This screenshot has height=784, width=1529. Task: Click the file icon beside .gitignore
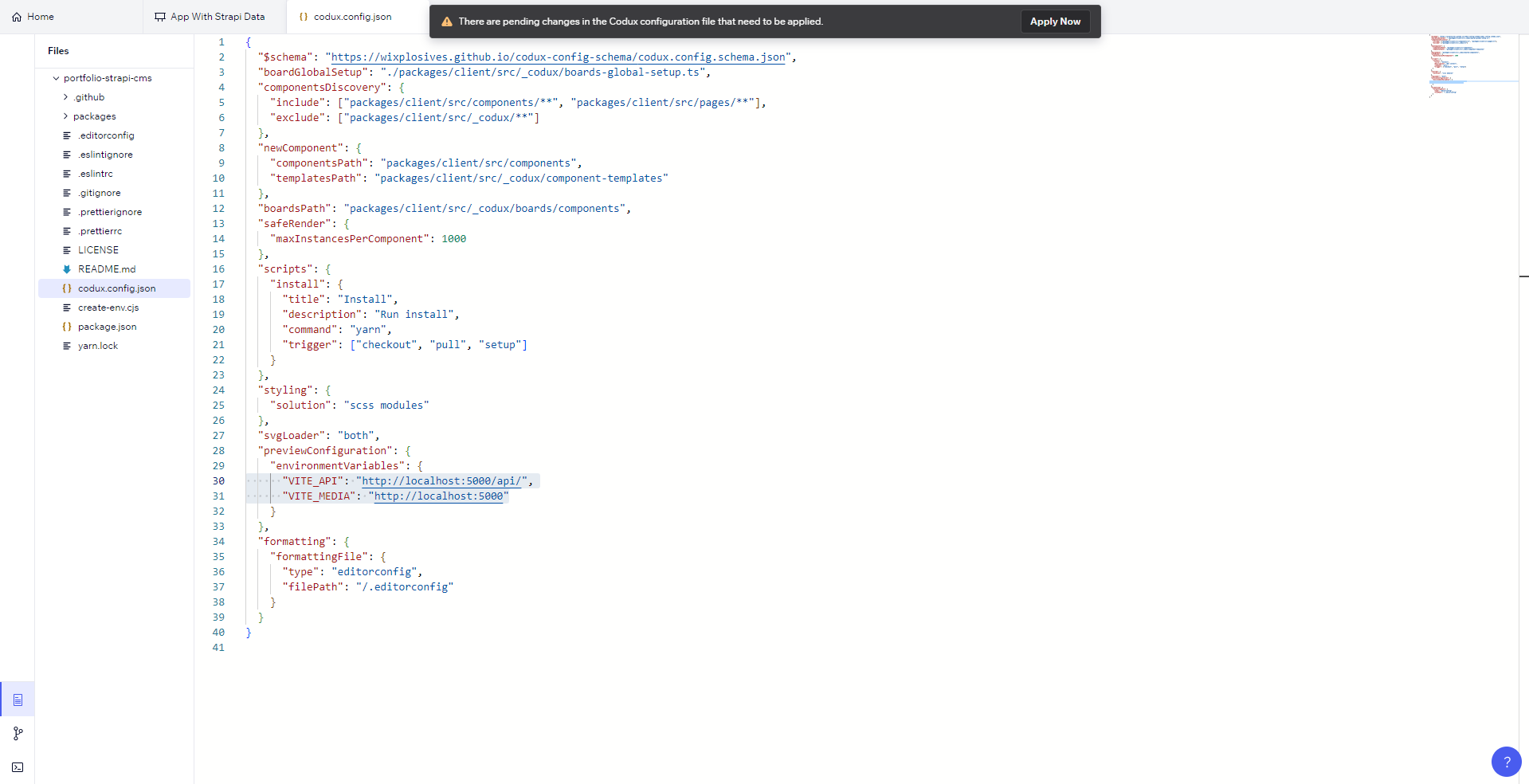point(67,193)
